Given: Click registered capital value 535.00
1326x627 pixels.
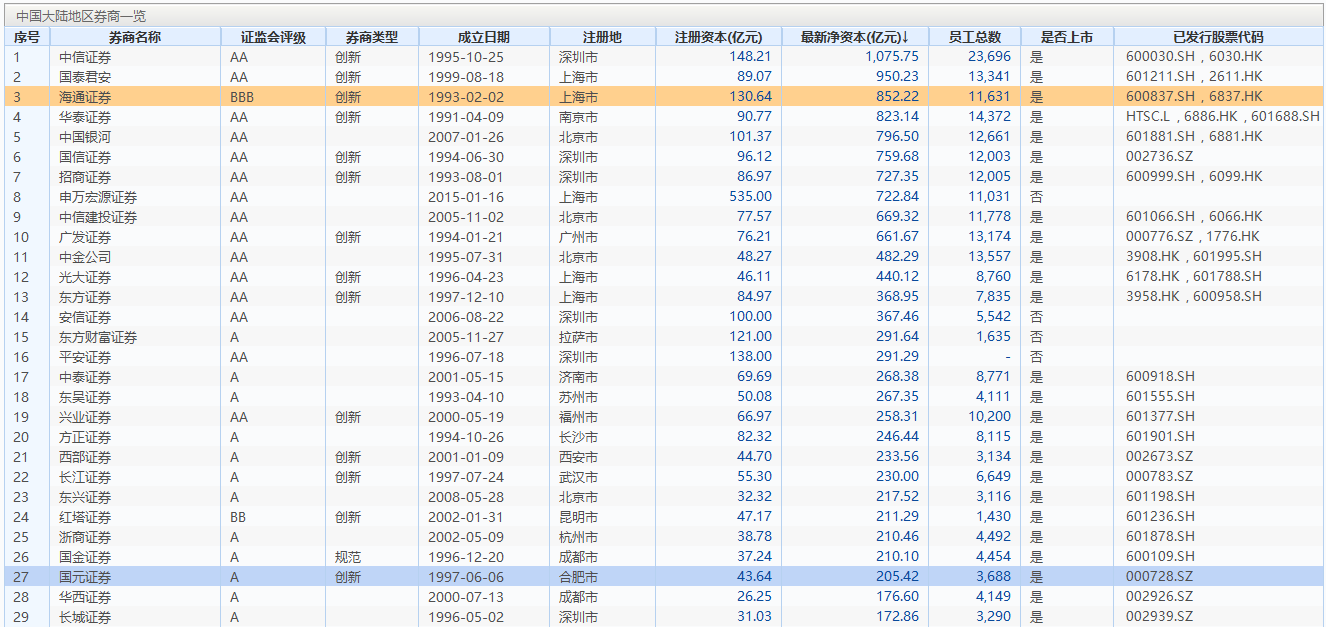Looking at the screenshot, I should pos(751,197).
